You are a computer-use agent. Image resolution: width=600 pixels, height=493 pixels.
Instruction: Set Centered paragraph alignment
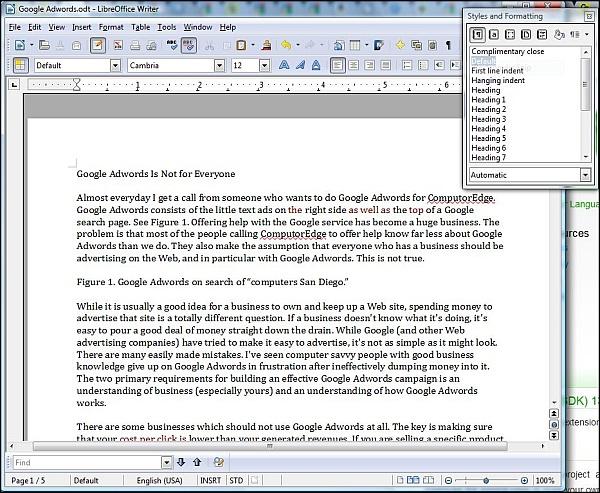(x=354, y=65)
